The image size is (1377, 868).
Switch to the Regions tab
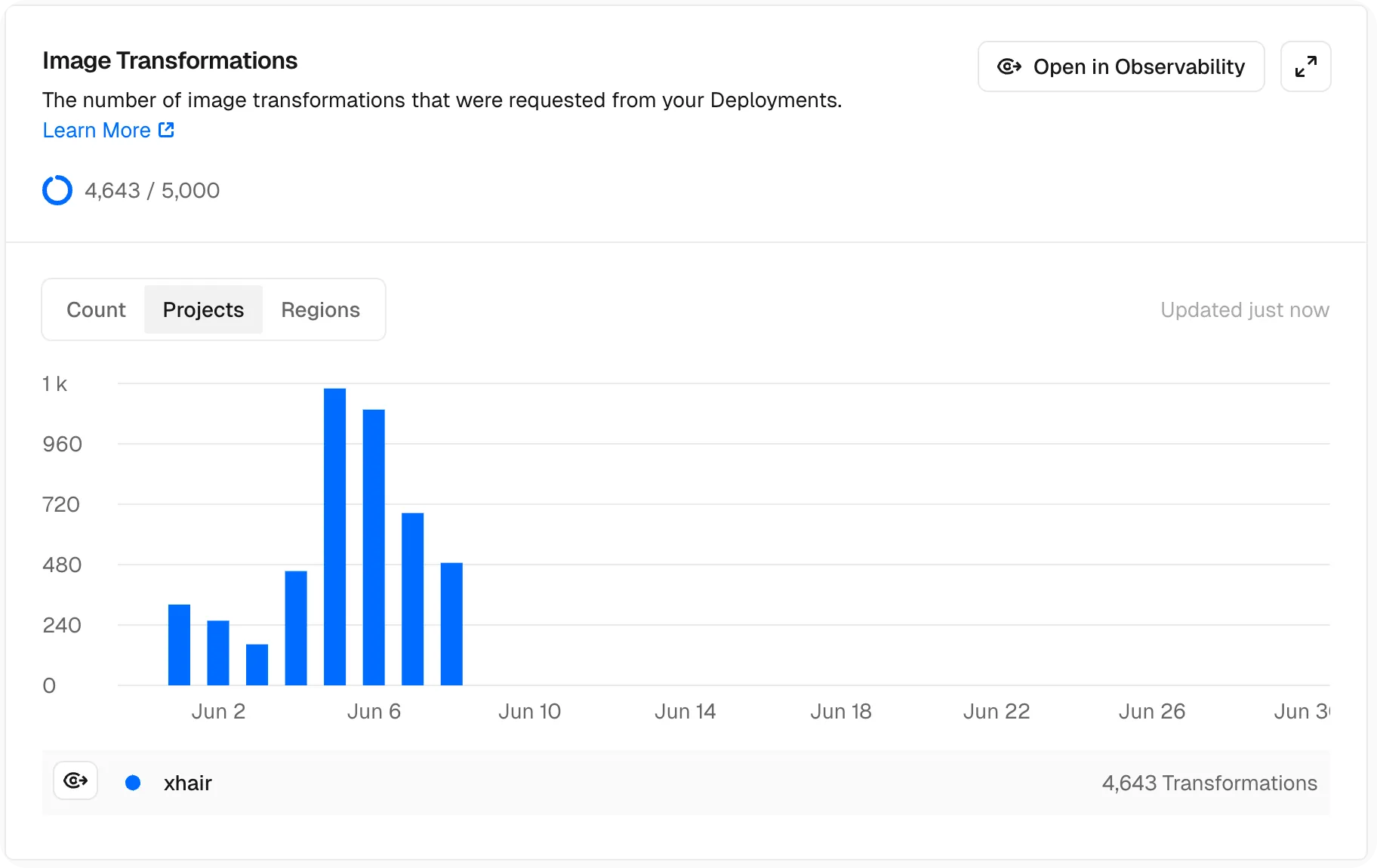pyautogui.click(x=320, y=309)
